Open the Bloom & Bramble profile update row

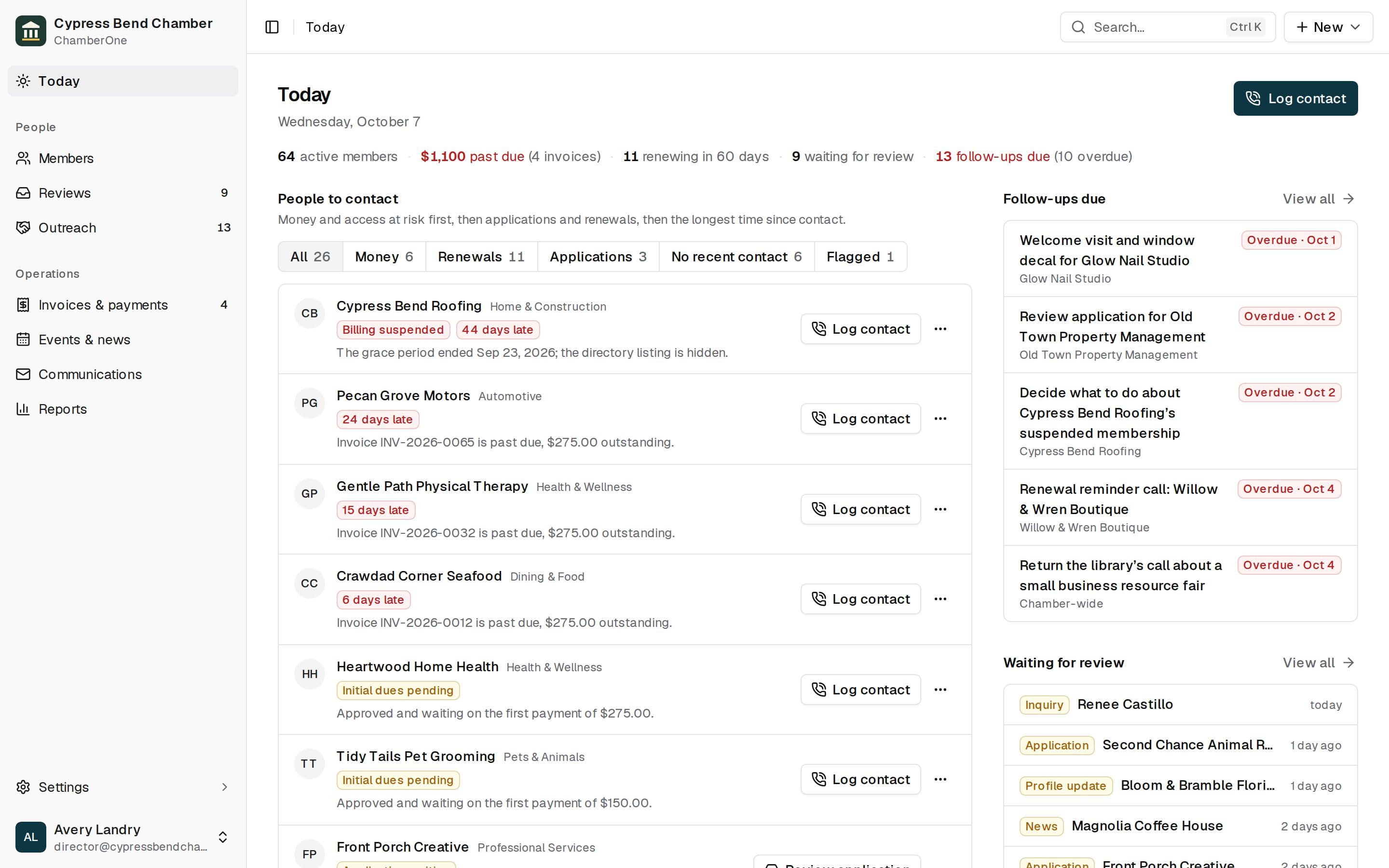(x=1180, y=786)
